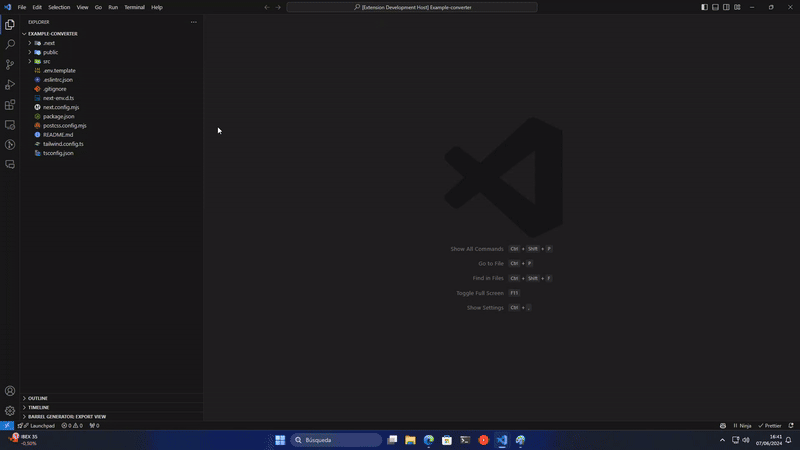
Task: Open the Edit menu
Action: 37,7
